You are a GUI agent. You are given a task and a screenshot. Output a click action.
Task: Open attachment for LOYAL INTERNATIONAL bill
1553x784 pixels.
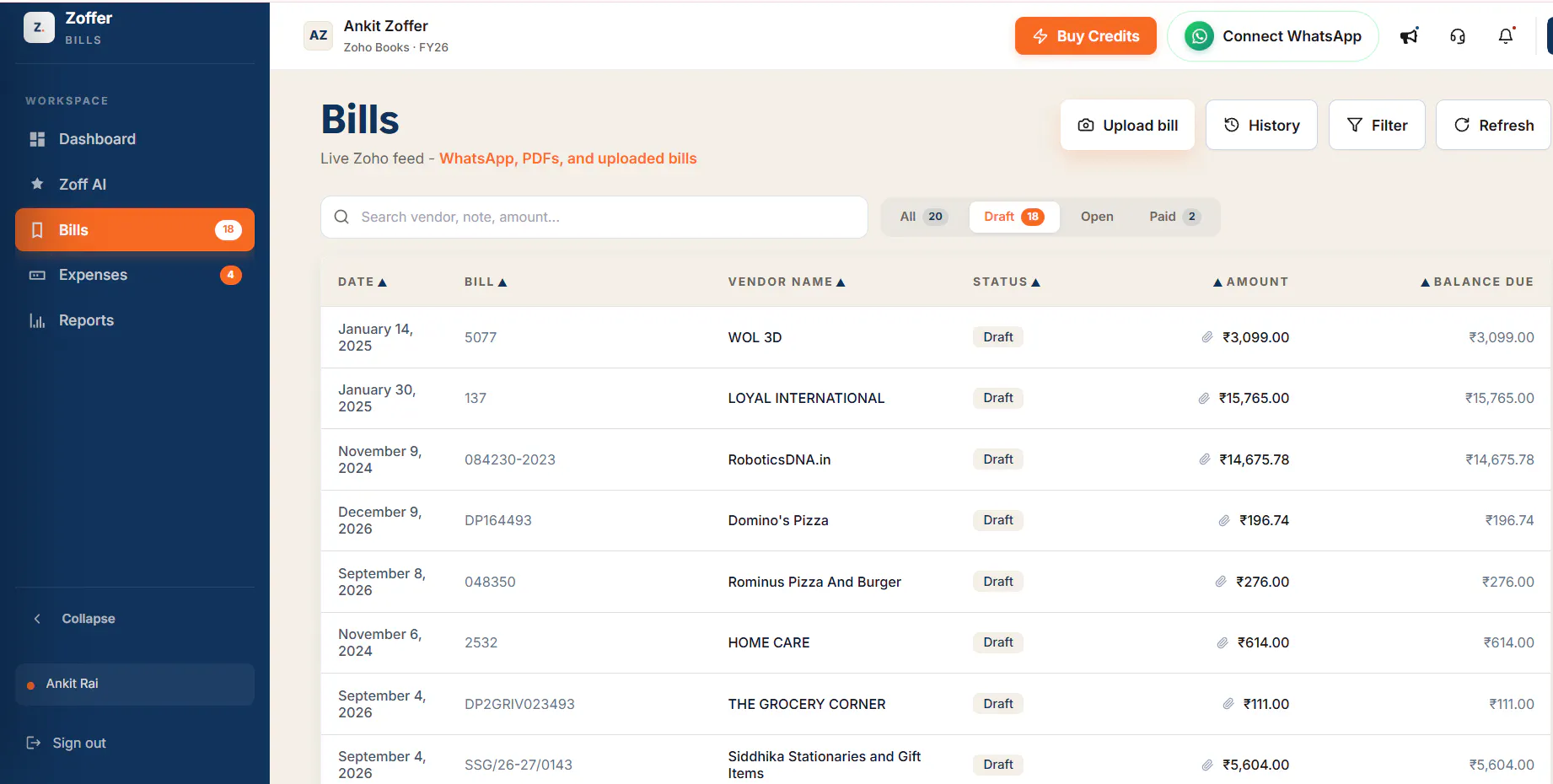(1204, 398)
